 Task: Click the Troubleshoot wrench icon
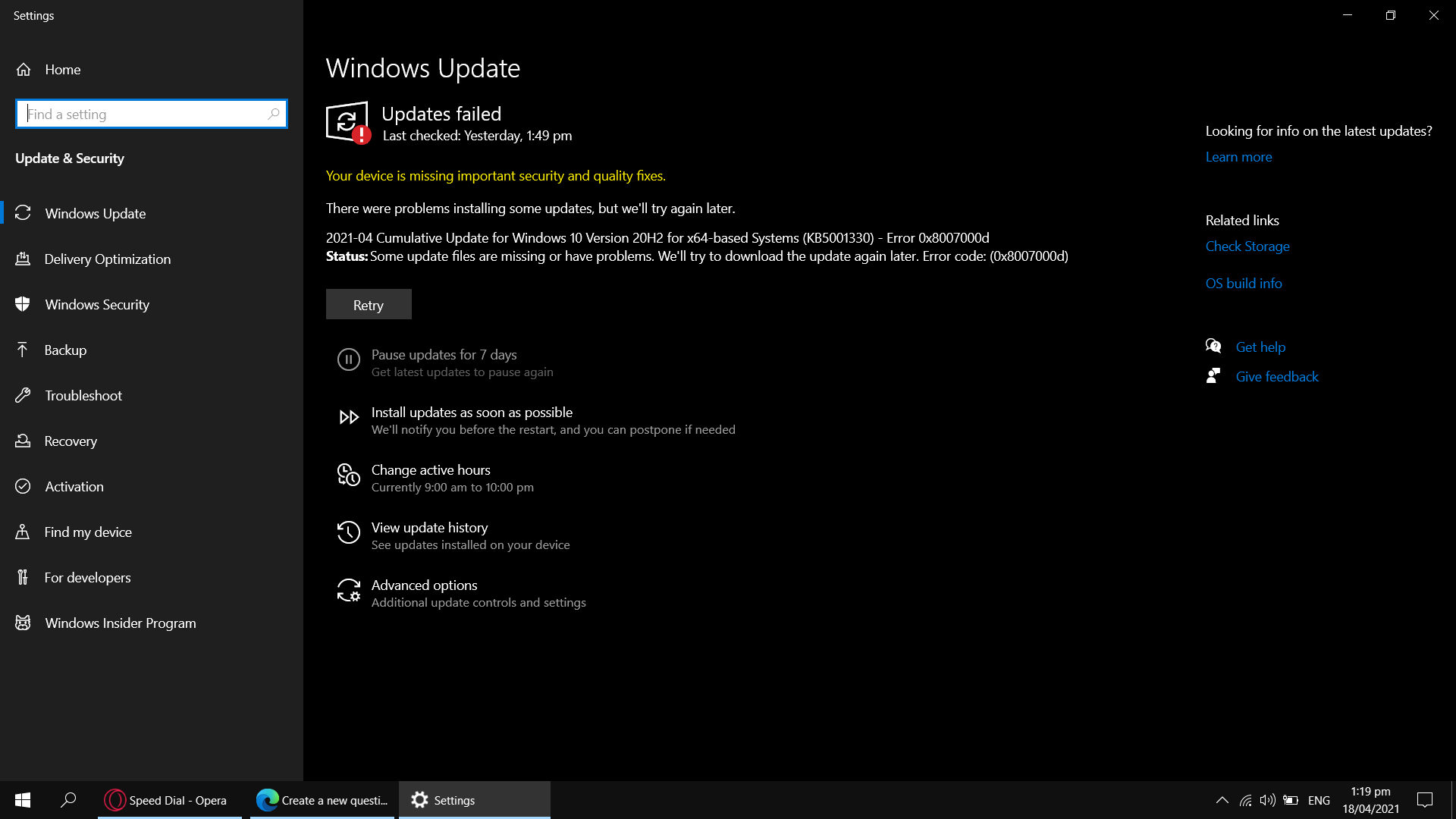pyautogui.click(x=23, y=395)
